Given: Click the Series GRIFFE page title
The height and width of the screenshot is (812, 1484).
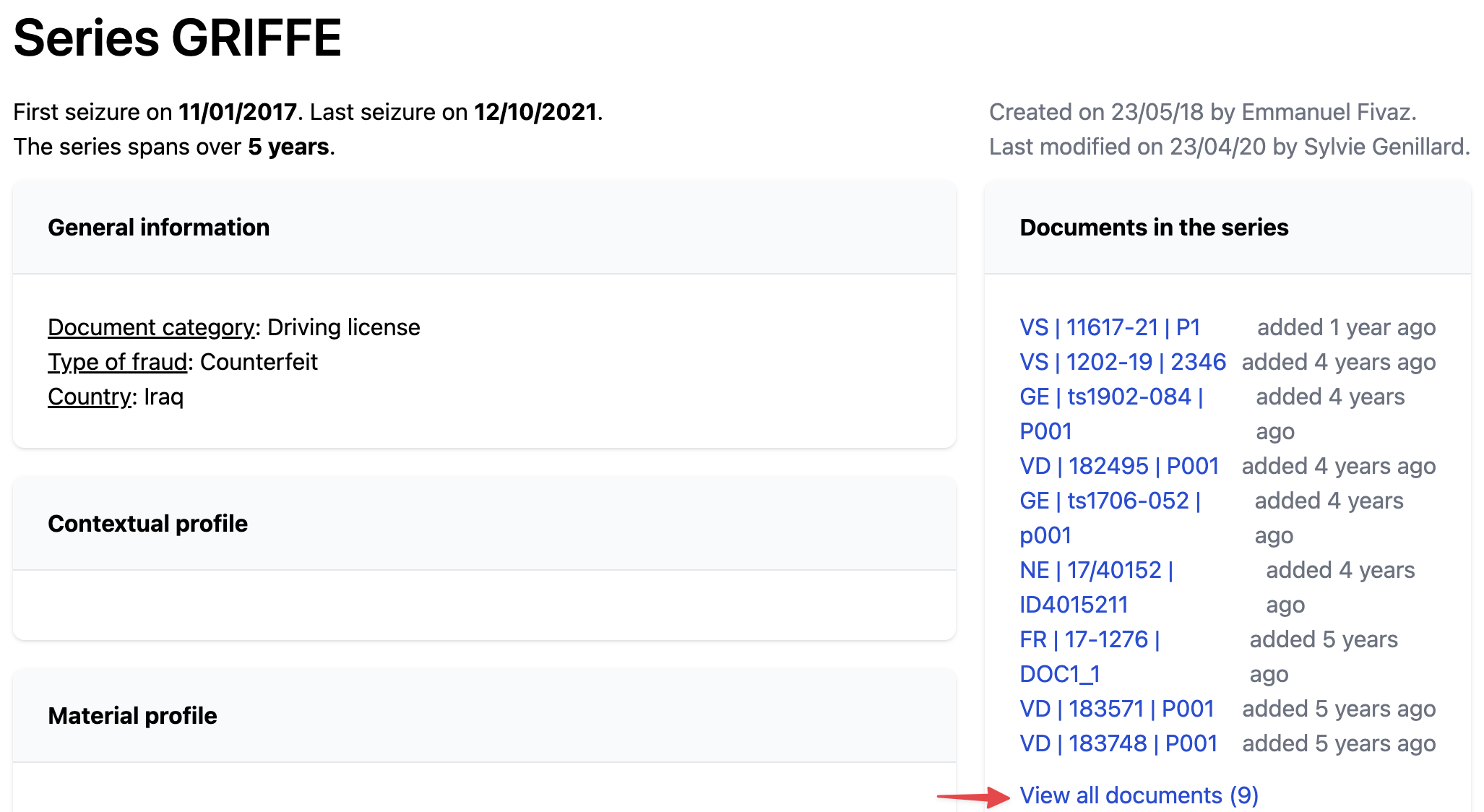Looking at the screenshot, I should click(177, 38).
